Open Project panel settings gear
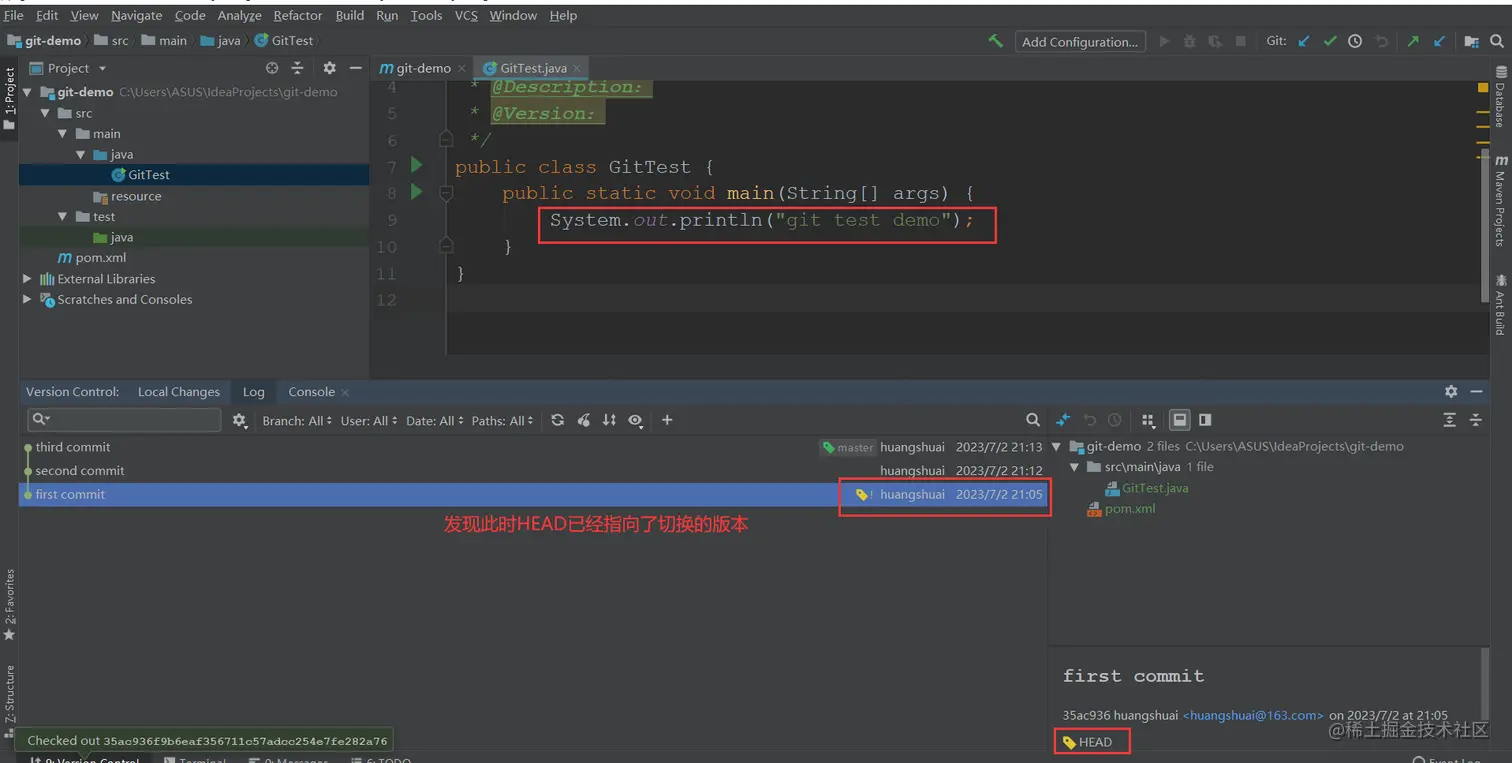The height and width of the screenshot is (763, 1512). pyautogui.click(x=329, y=68)
